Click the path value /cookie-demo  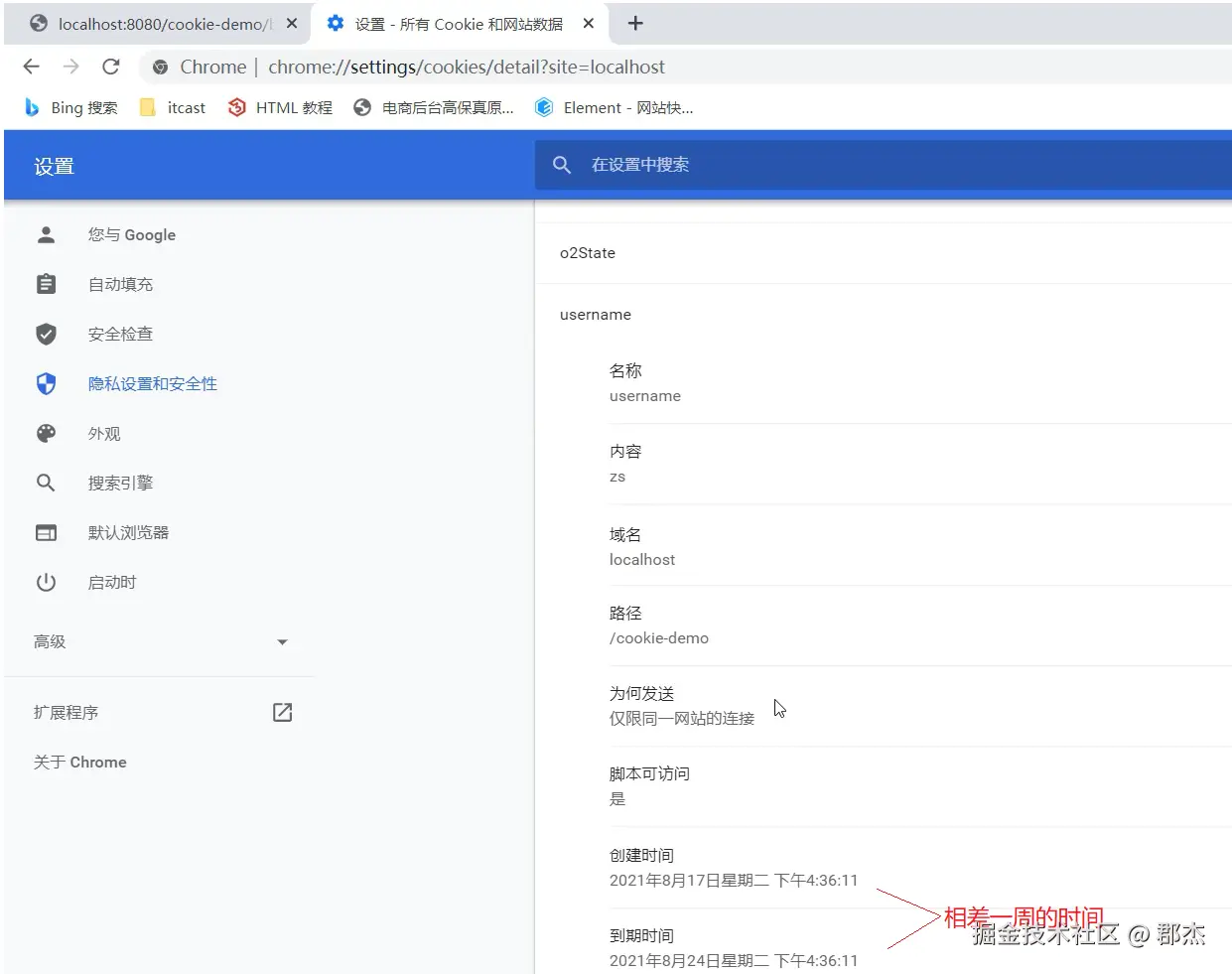(659, 637)
